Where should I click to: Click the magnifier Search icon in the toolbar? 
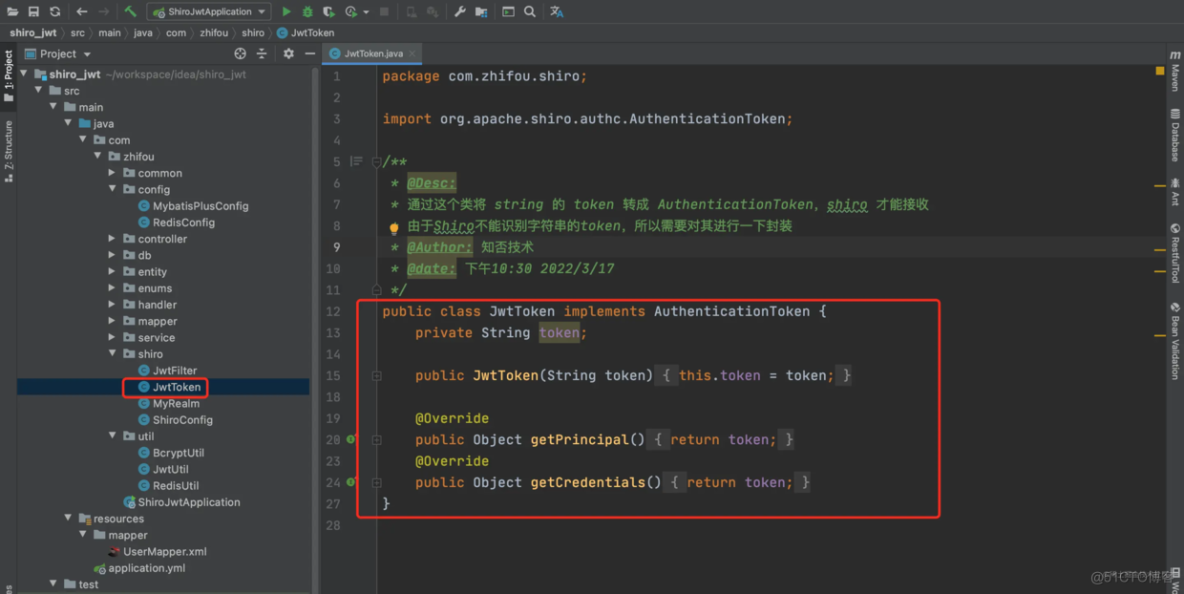point(530,10)
